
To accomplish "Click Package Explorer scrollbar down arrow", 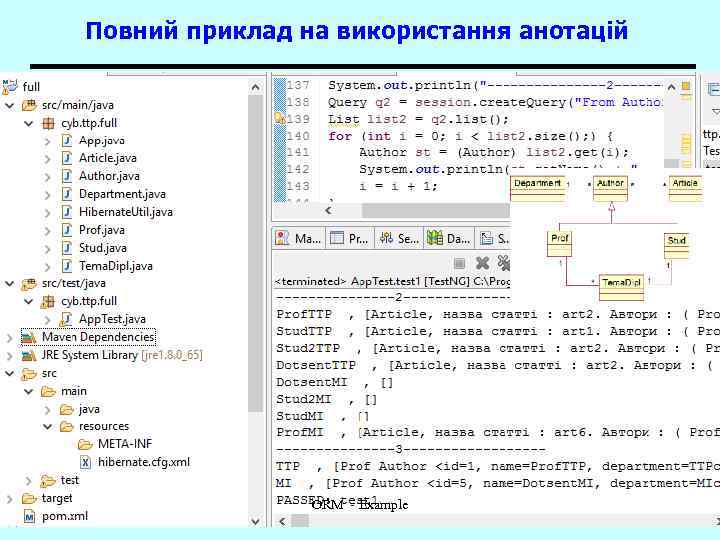I will point(256,521).
